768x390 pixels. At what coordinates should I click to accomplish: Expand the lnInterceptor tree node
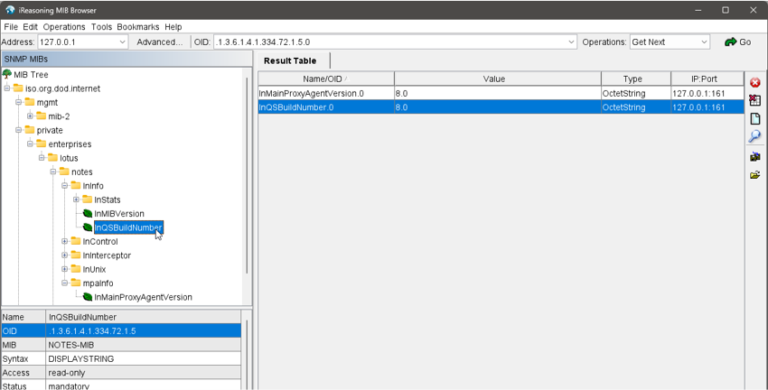tap(64, 255)
